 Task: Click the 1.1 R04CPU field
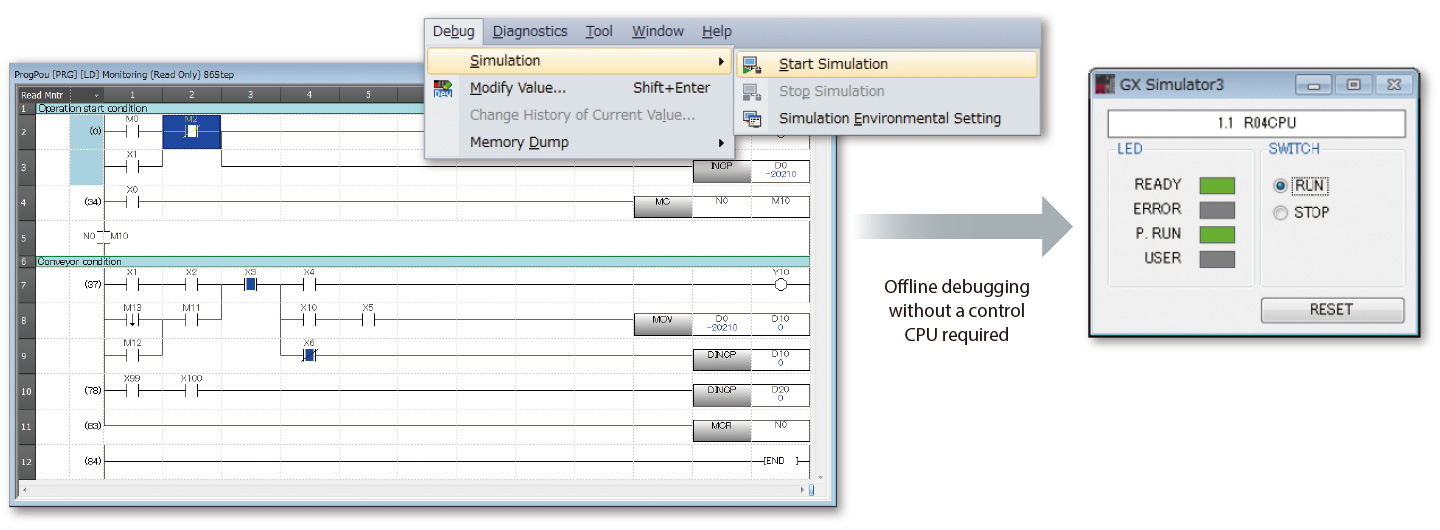click(x=1255, y=124)
